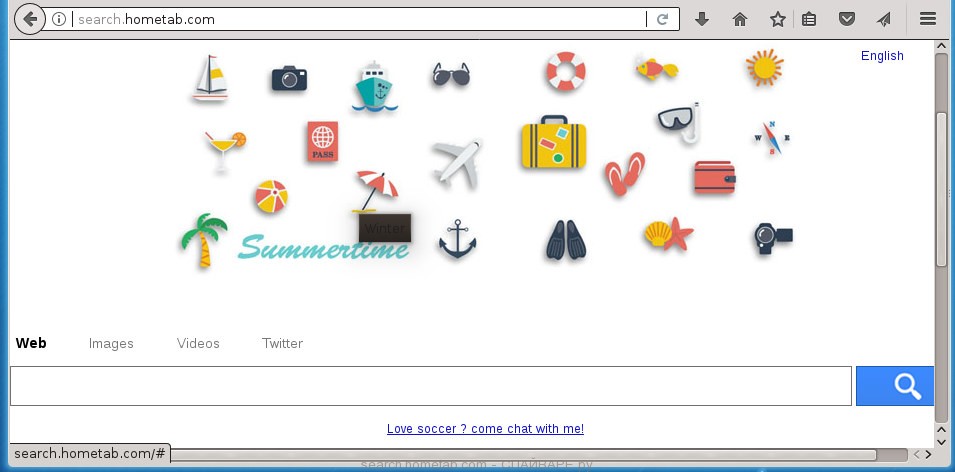Click the search.hometab.com address bar
This screenshot has height=472, width=955.
click(x=359, y=19)
